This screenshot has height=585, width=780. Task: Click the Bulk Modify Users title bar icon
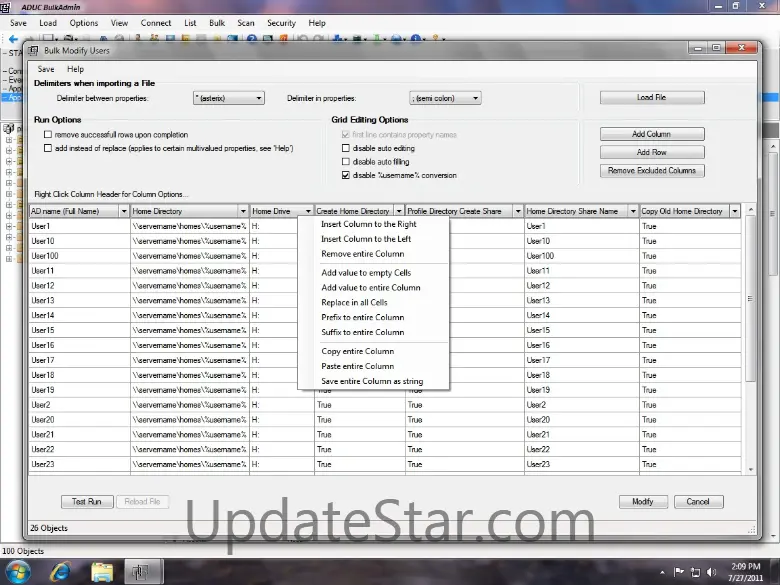[33, 50]
